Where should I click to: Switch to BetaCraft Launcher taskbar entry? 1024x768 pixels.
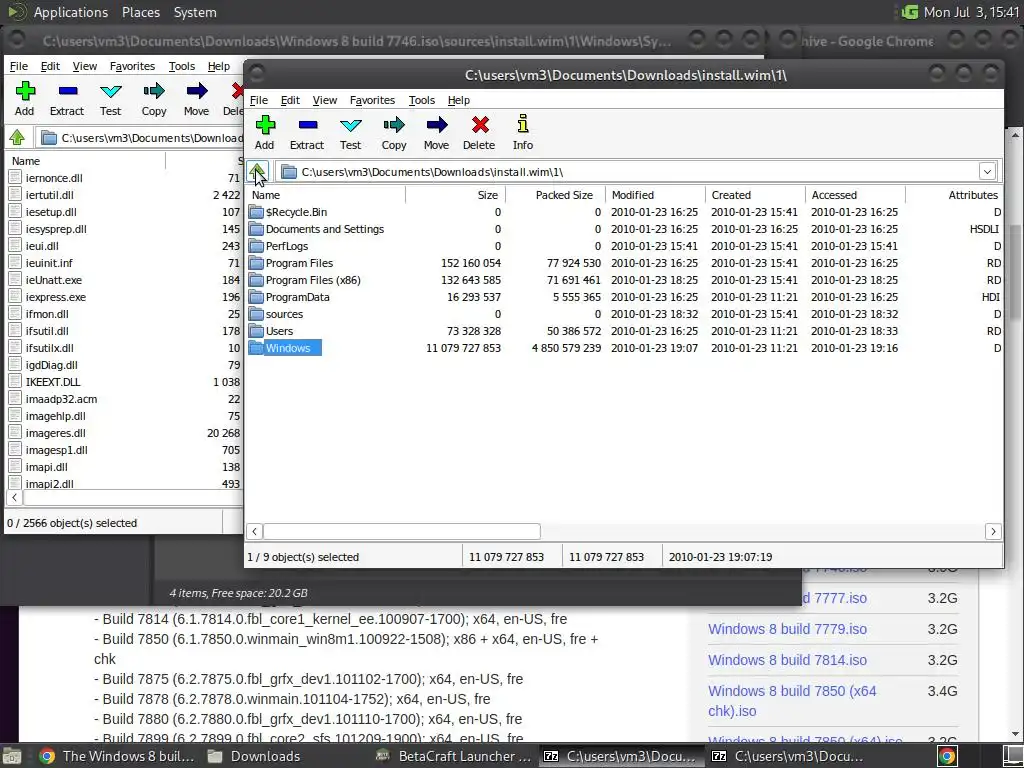tap(455, 756)
